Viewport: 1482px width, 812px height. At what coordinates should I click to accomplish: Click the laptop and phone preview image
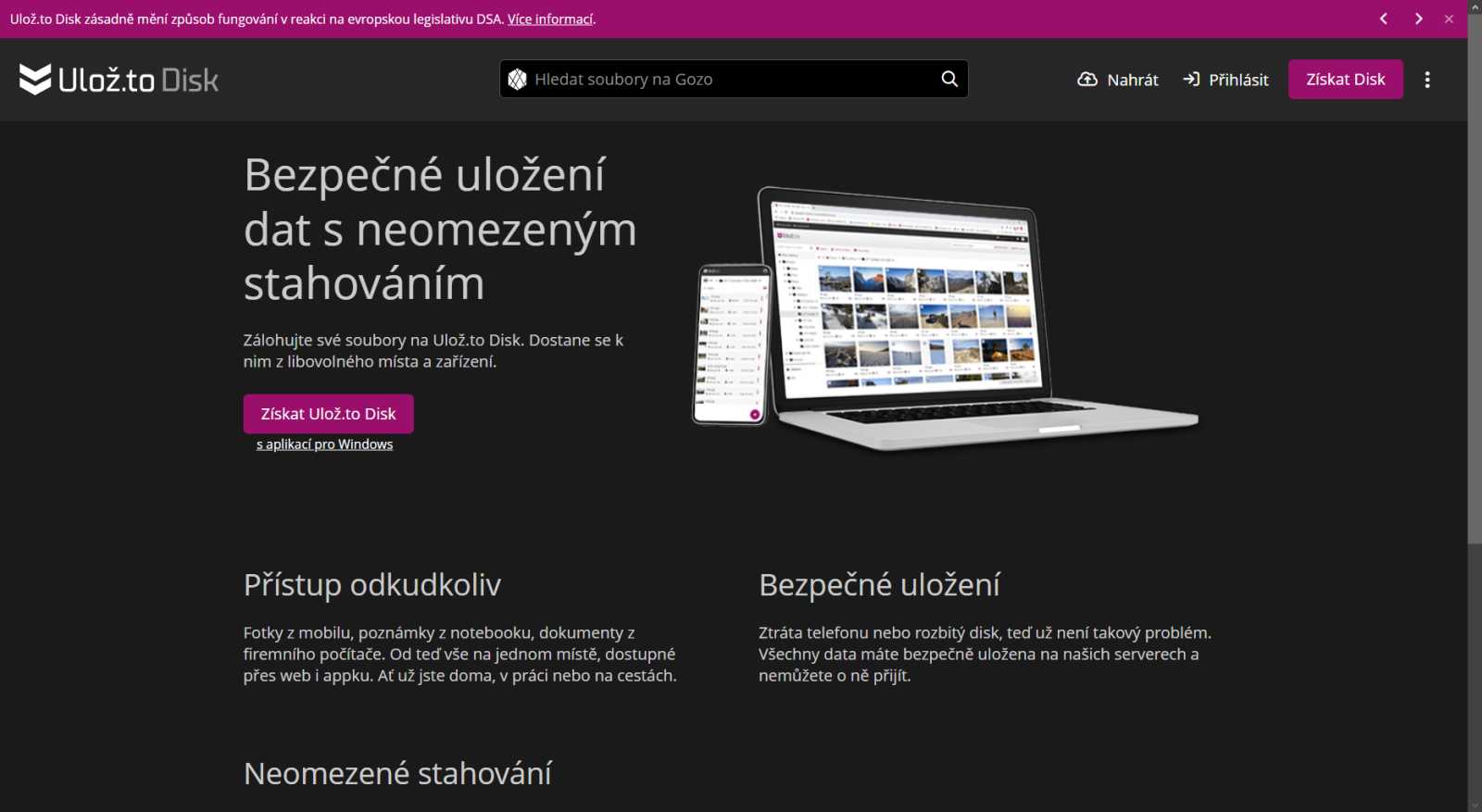pos(946,319)
